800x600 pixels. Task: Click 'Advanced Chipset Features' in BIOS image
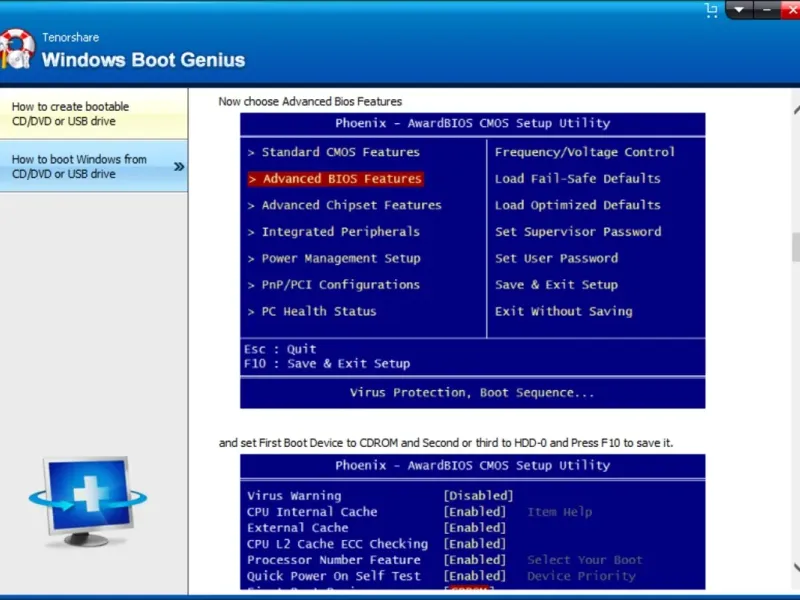[x=352, y=205]
